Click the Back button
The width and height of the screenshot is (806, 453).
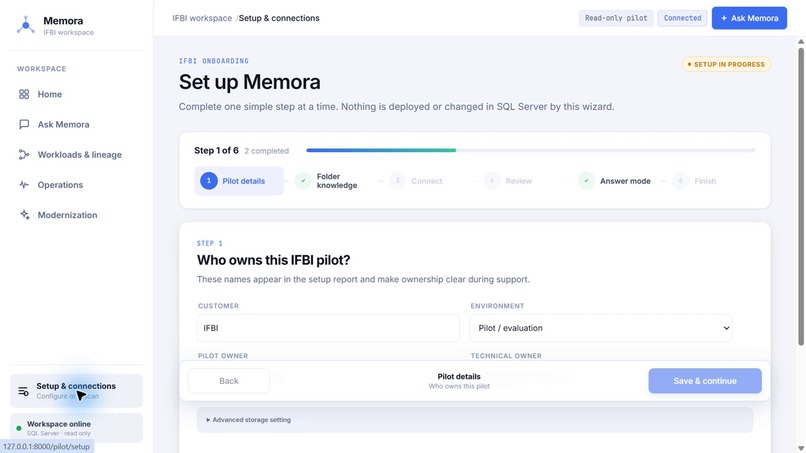(x=229, y=381)
